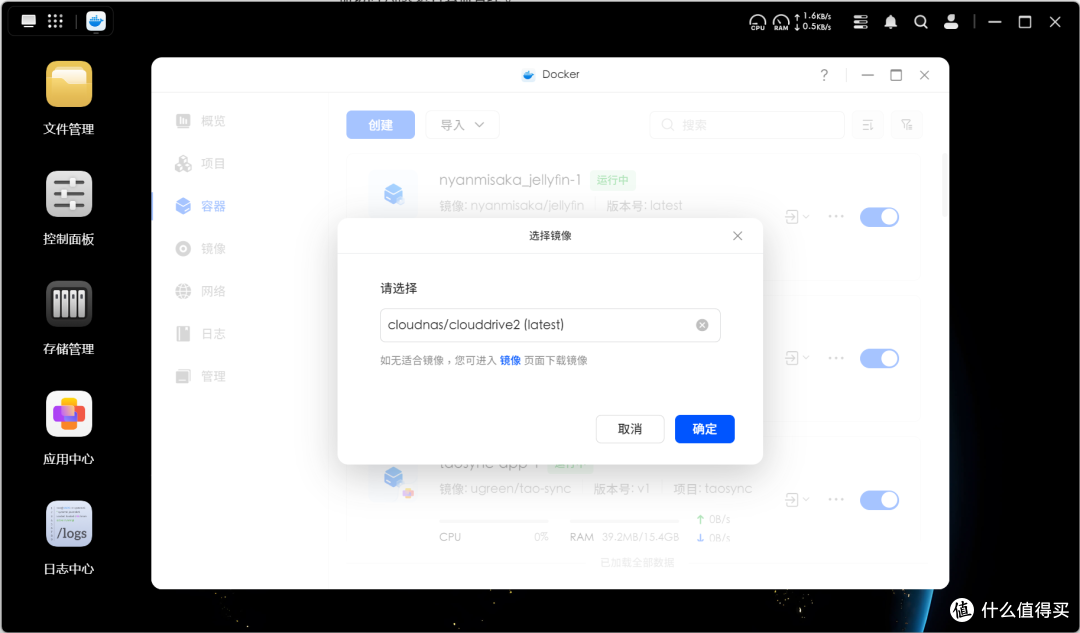Click the 项目: taosync label
This screenshot has height=633, width=1080.
point(712,488)
